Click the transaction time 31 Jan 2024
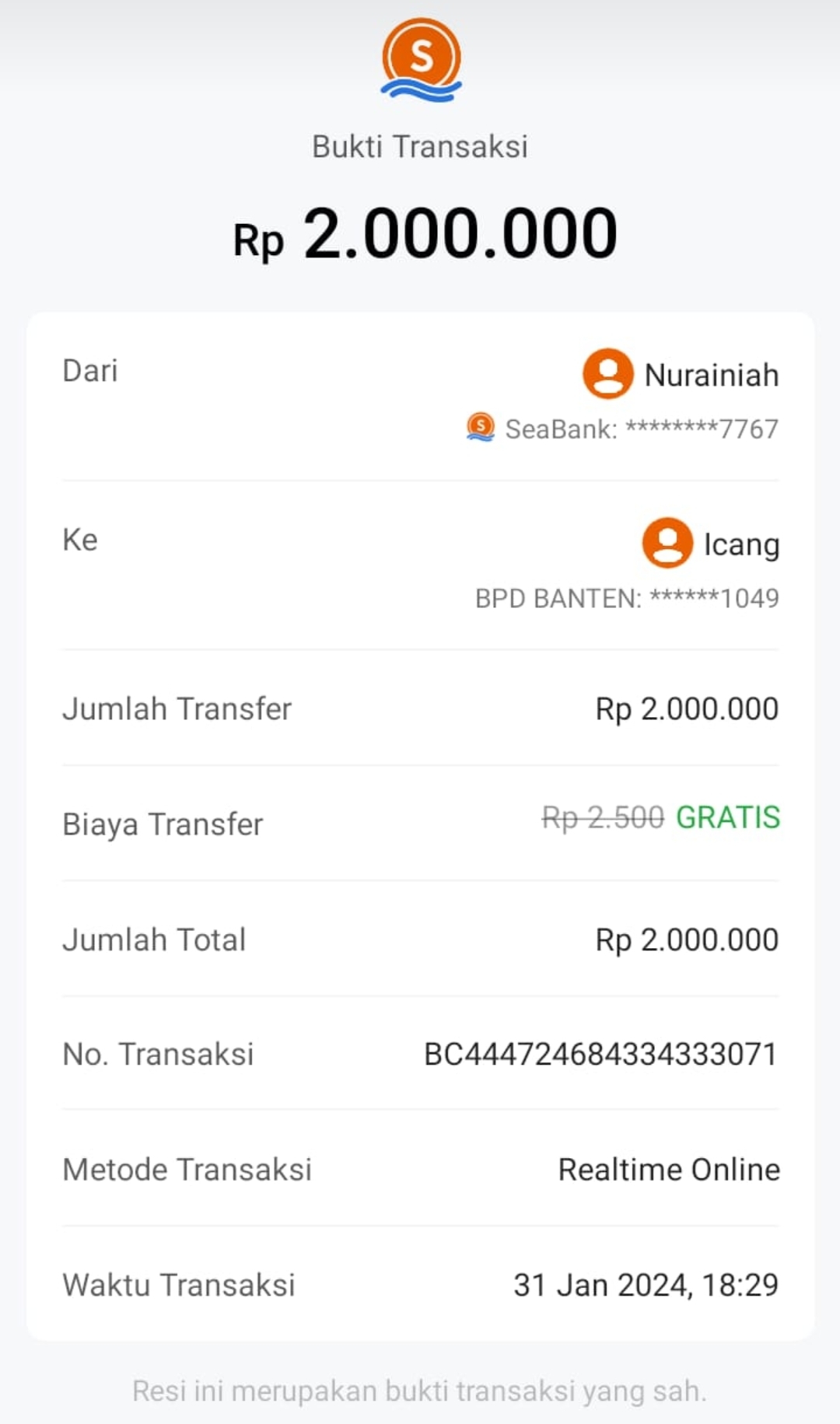 [646, 1285]
